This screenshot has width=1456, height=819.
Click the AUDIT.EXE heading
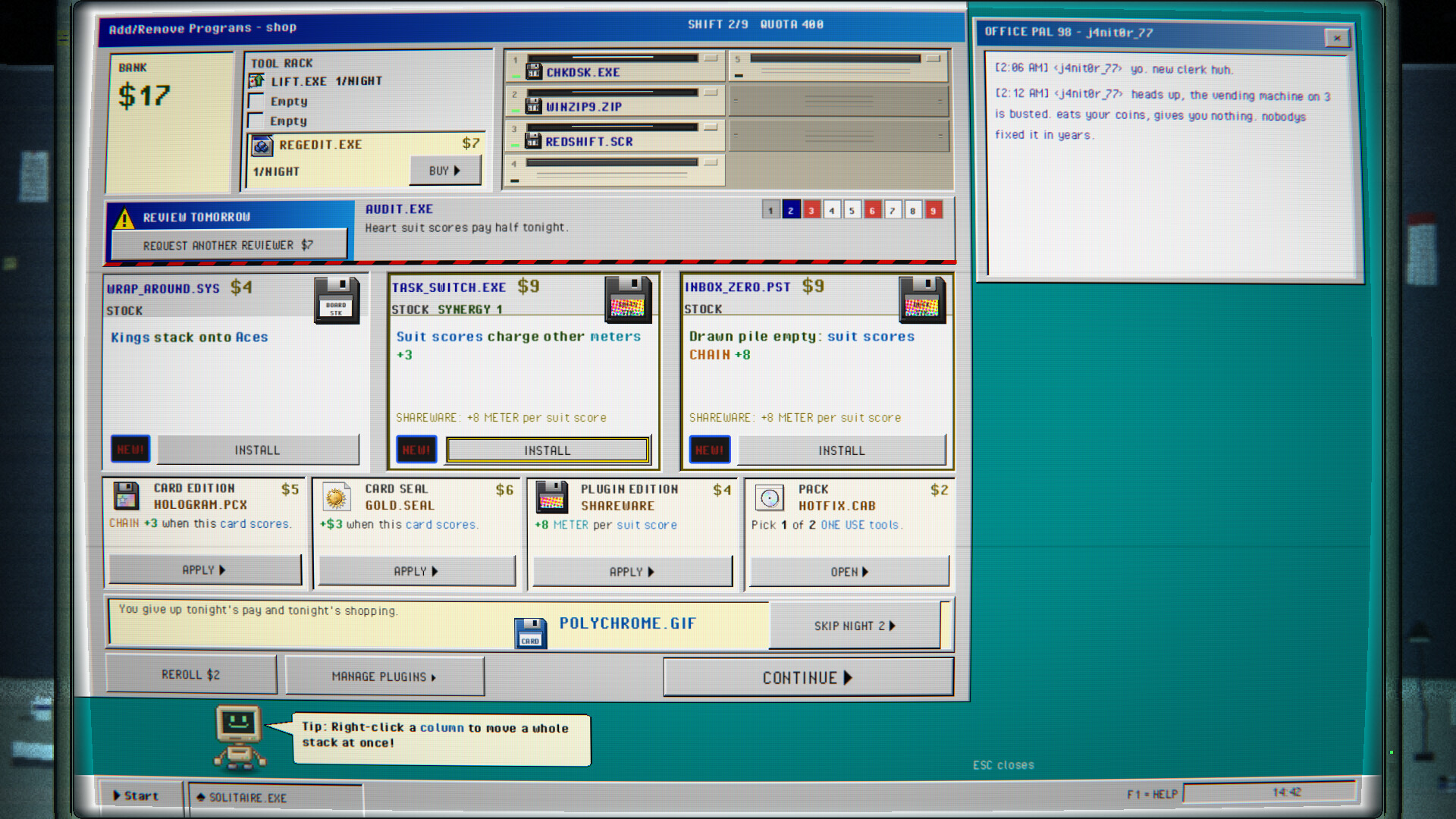[400, 209]
